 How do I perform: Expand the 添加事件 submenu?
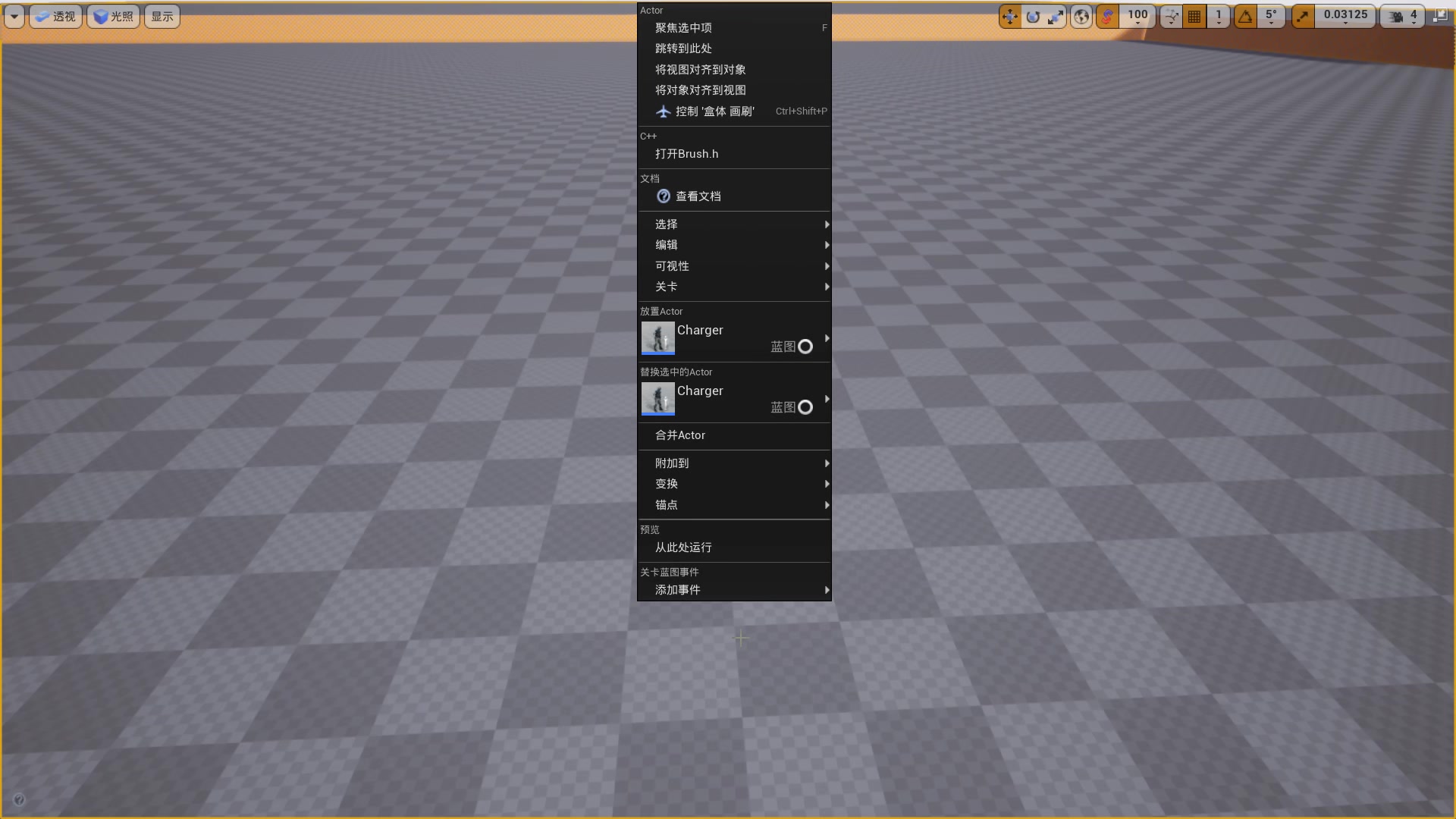click(x=734, y=590)
